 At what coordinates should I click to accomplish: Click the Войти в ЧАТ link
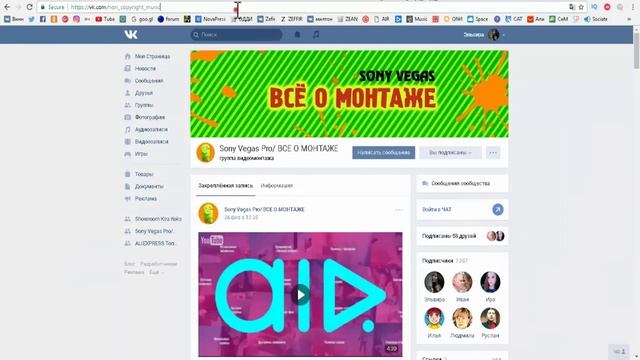pos(437,209)
